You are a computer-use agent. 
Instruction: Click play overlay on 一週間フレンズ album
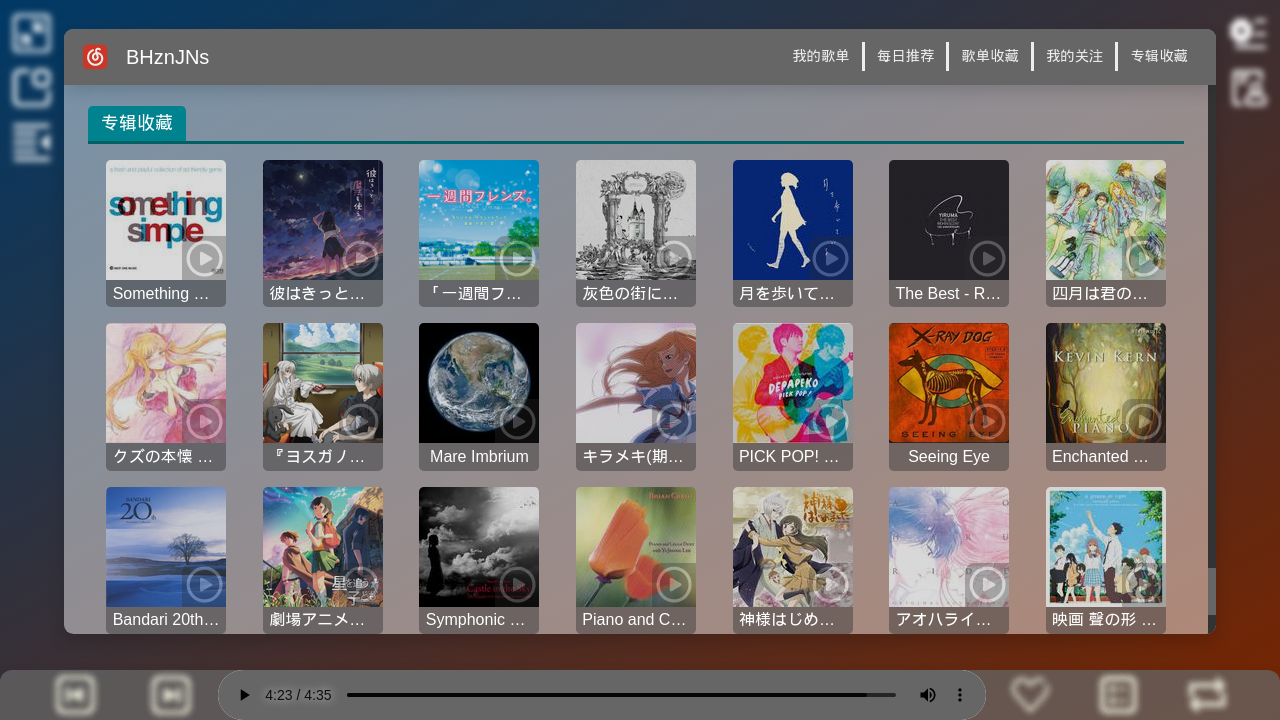(x=517, y=258)
